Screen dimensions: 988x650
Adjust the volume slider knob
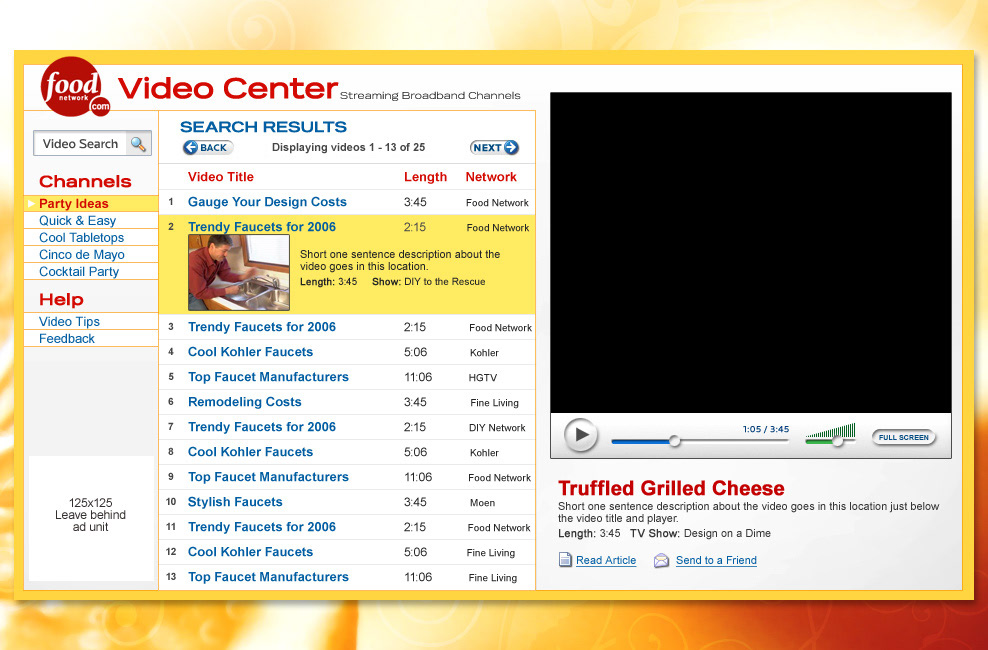click(x=837, y=441)
